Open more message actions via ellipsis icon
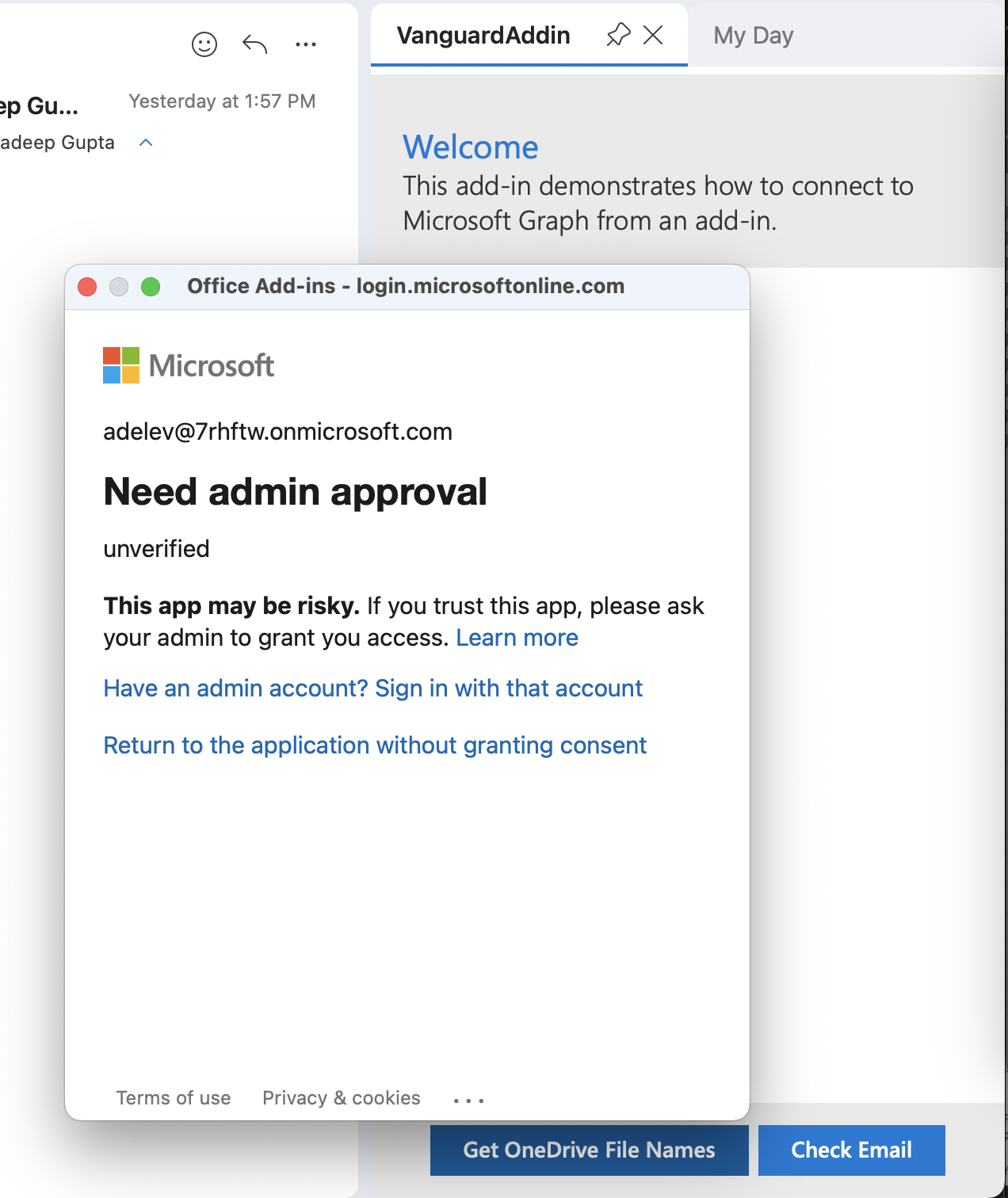 pos(306,44)
